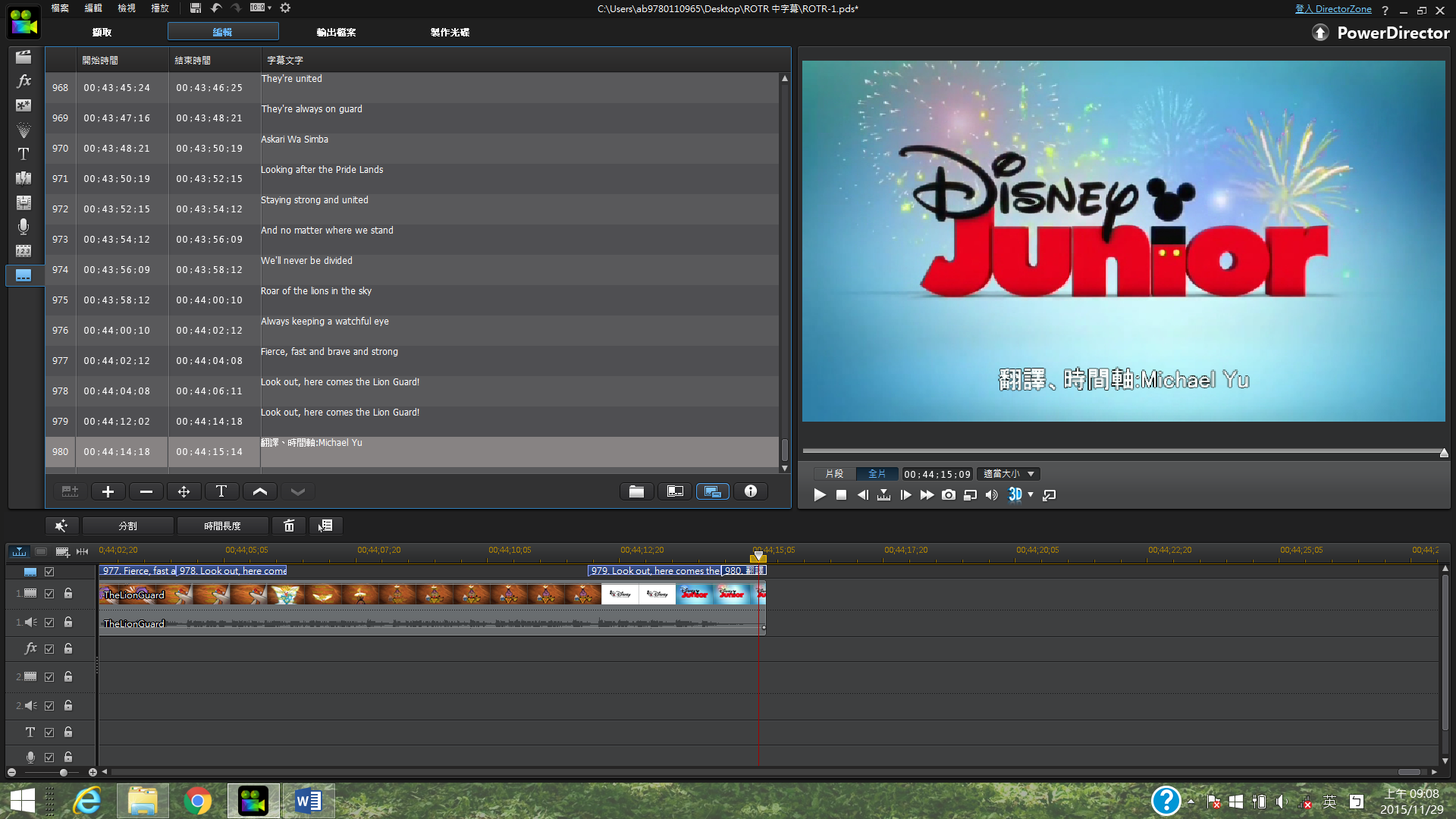This screenshot has height=819, width=1456.
Task: Take a snapshot with the camera icon
Action: 948,495
